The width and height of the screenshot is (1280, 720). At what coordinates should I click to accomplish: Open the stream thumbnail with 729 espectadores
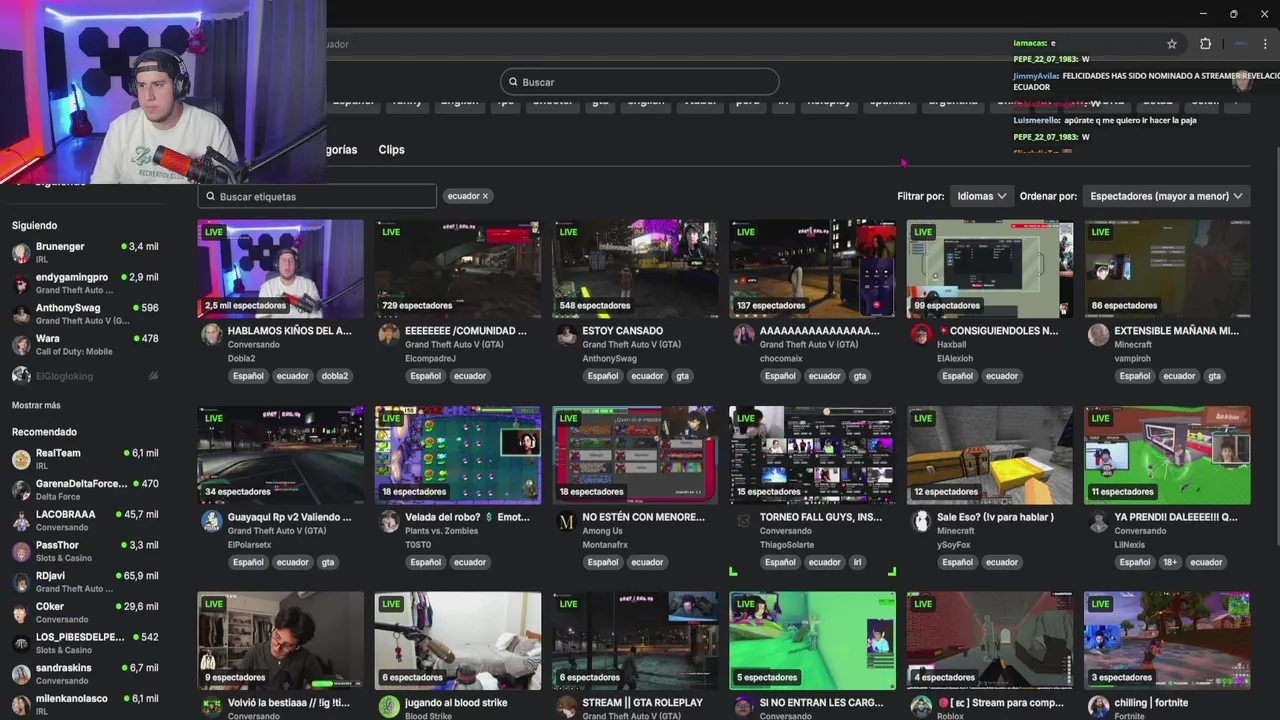coord(458,268)
